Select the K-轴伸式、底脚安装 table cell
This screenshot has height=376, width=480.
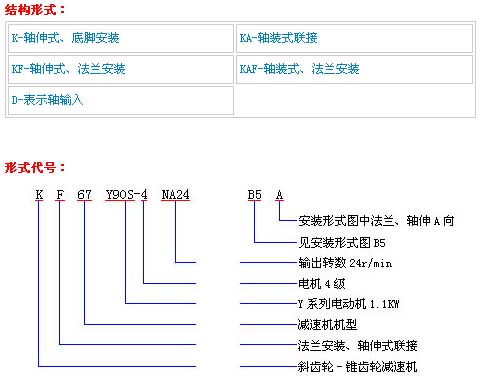(x=121, y=38)
